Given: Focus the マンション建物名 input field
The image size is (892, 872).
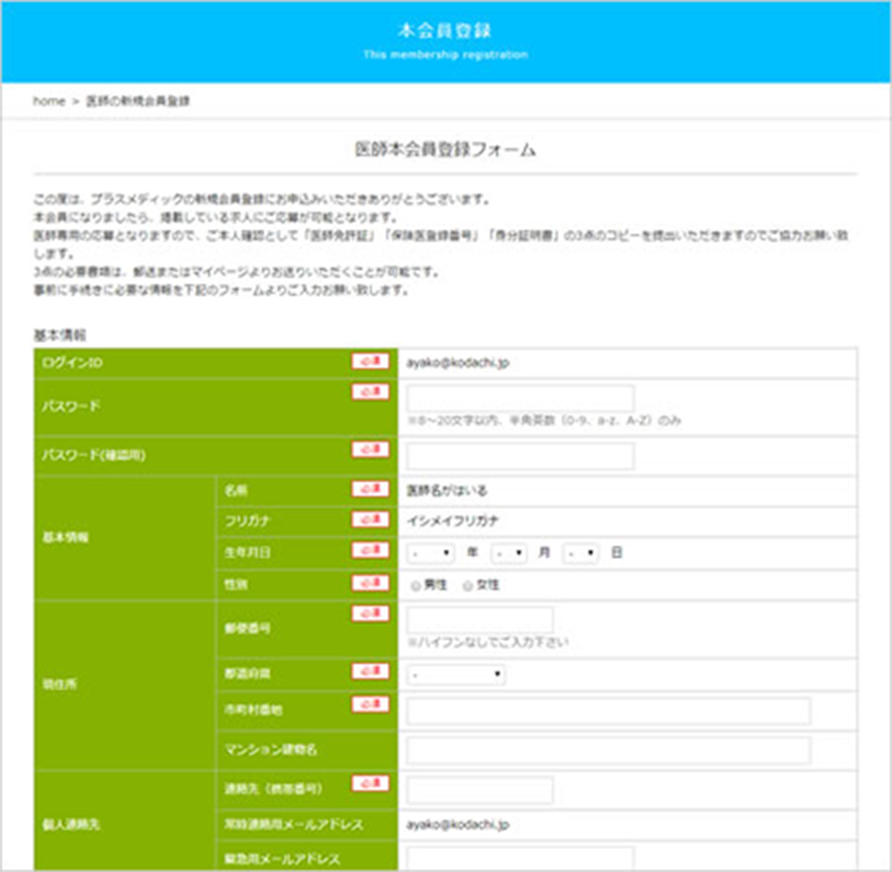Looking at the screenshot, I should [608, 750].
